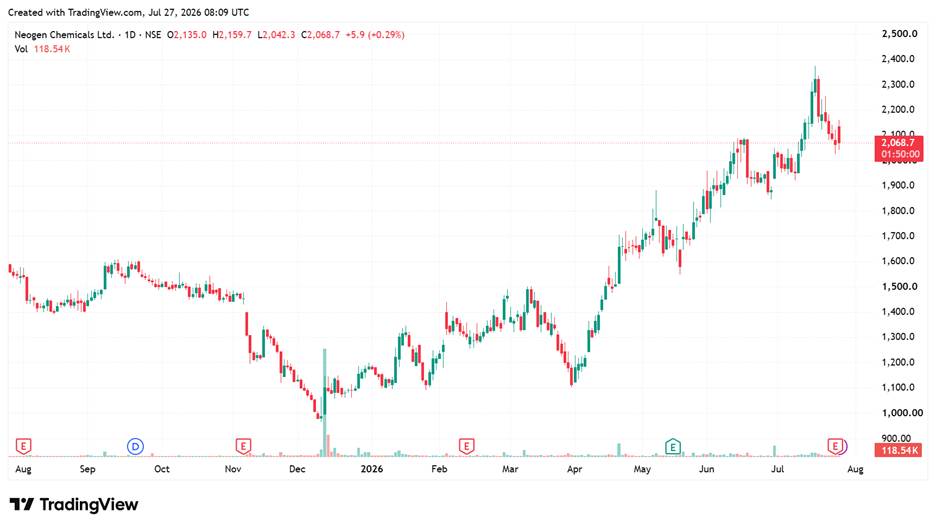Click the Sep label on the time axis

pos(88,469)
